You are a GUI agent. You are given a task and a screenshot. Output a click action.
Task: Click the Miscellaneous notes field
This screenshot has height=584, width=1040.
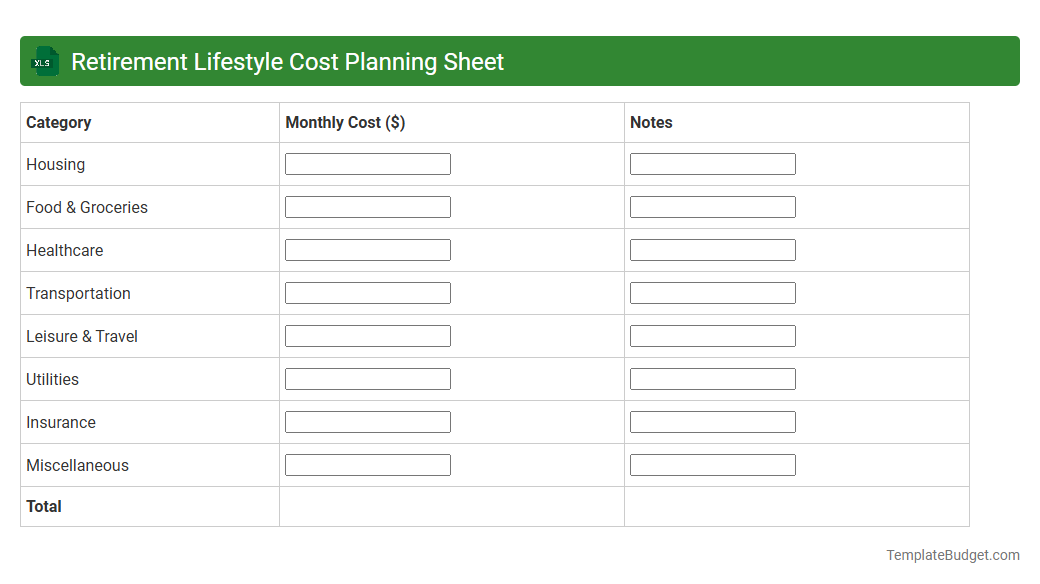point(712,464)
